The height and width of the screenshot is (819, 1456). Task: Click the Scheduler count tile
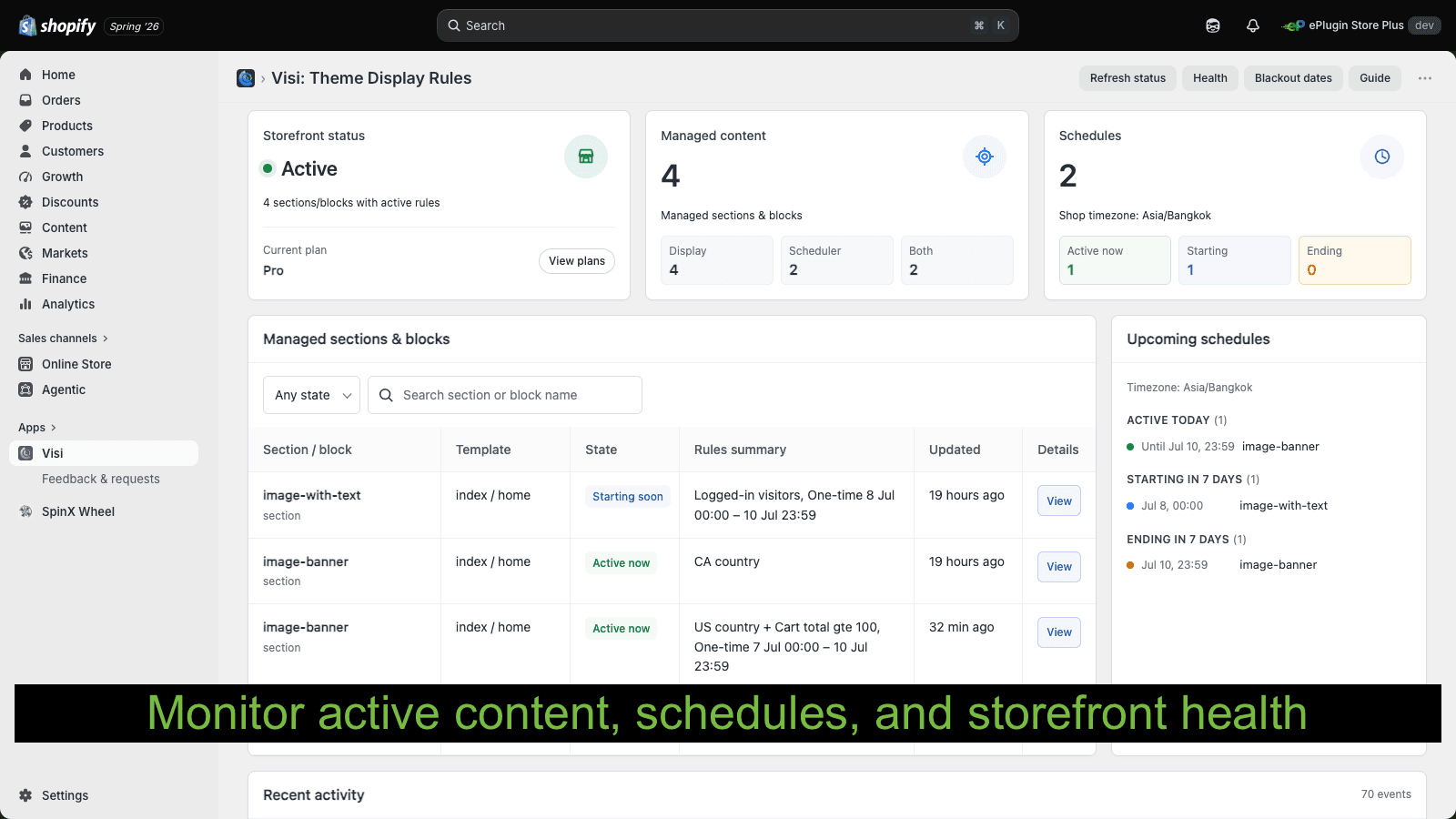[x=837, y=260]
